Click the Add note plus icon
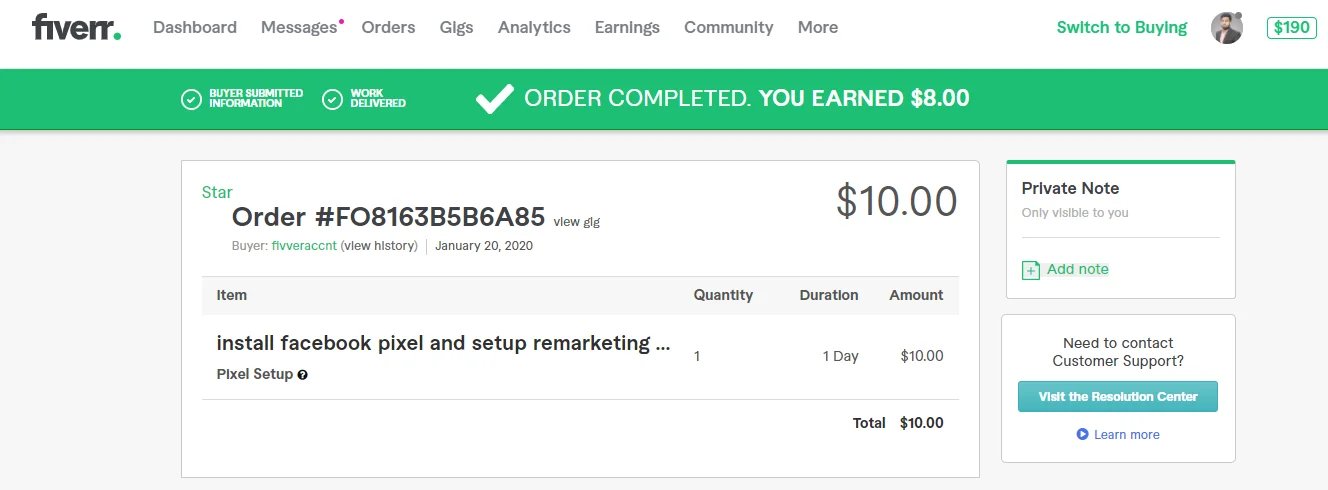Viewport: 1328px width, 490px height. (x=1031, y=270)
